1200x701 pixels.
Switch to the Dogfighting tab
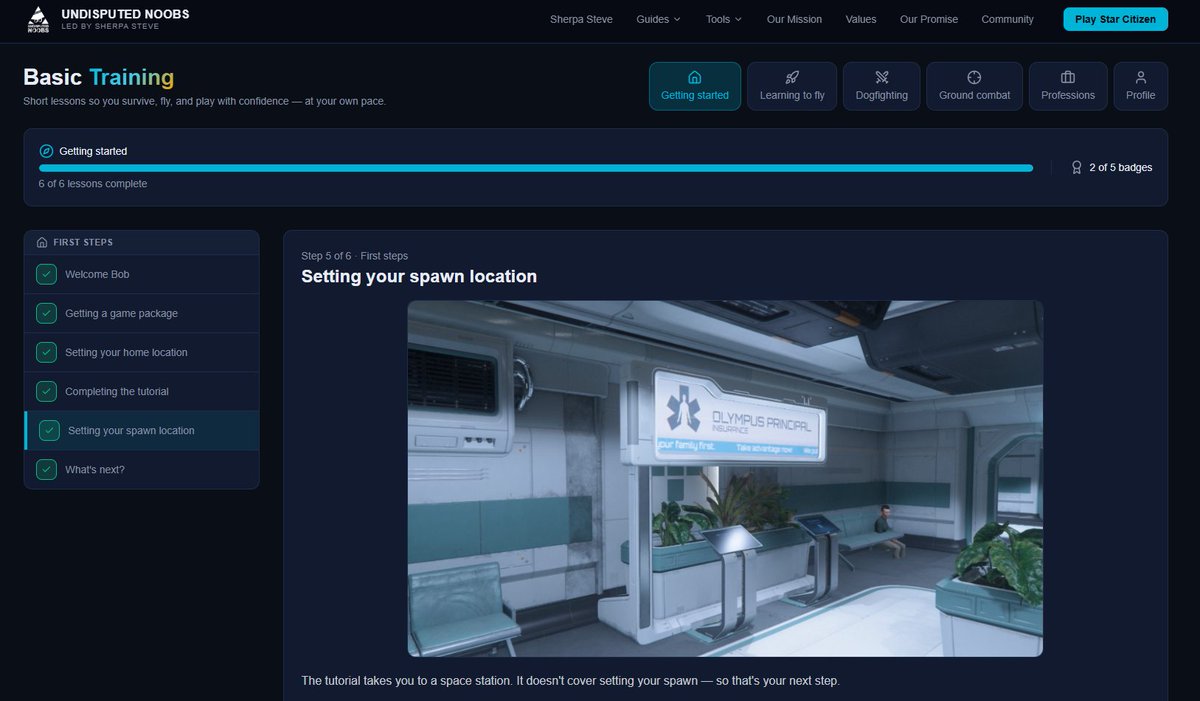(881, 86)
